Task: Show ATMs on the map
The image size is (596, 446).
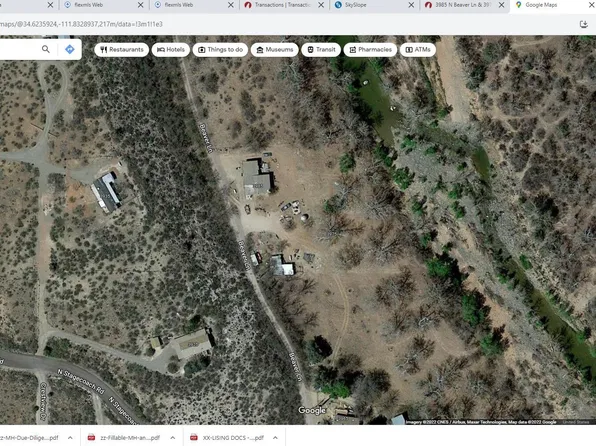Action: 418,50
